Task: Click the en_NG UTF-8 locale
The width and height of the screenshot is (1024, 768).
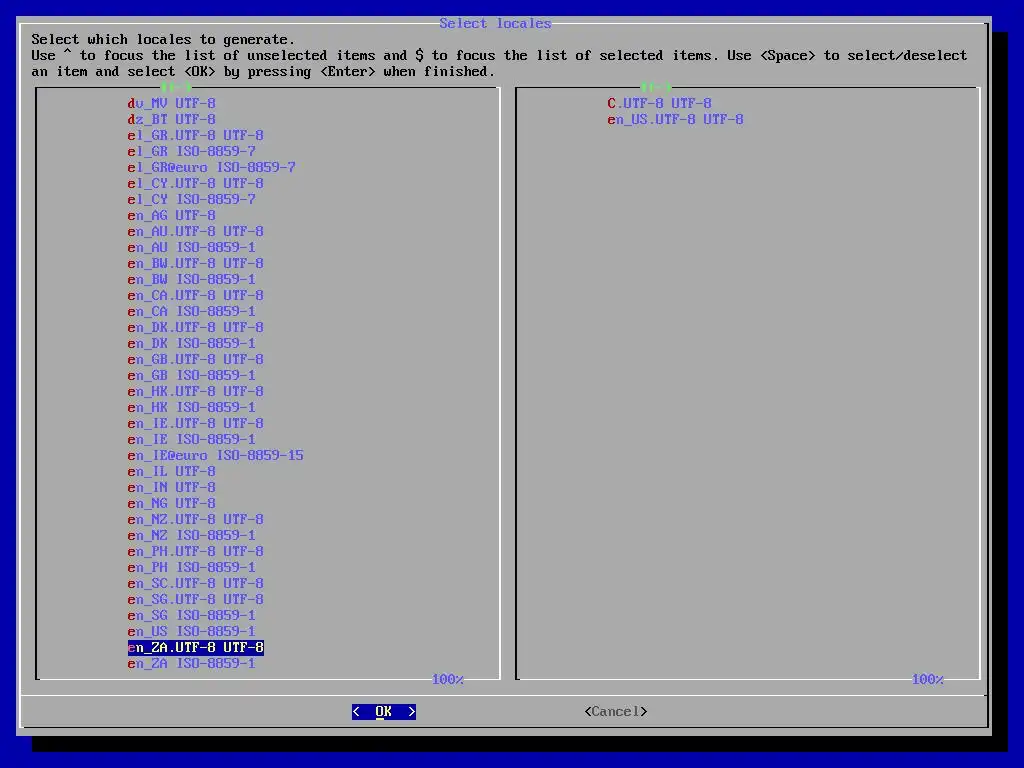Action: (172, 503)
